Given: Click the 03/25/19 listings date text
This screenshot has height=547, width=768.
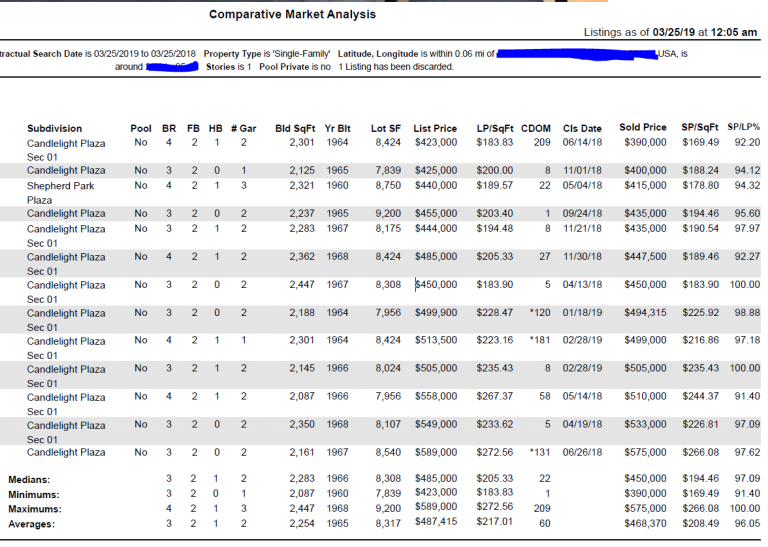Looking at the screenshot, I should [x=678, y=32].
